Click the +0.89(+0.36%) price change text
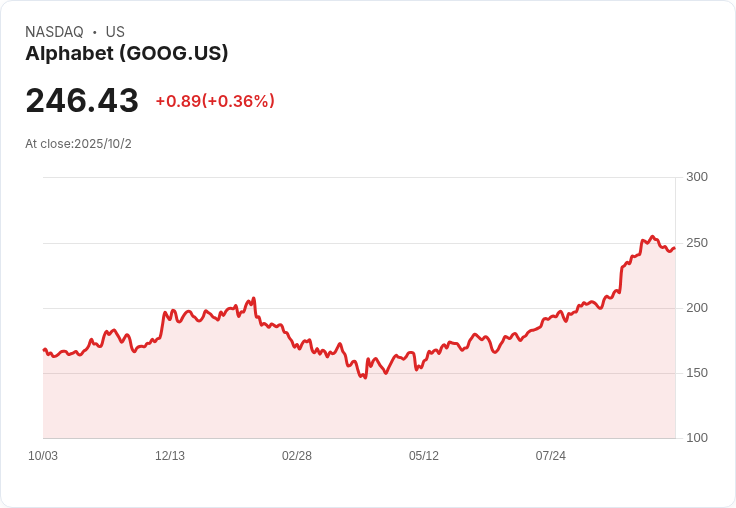This screenshot has width=736, height=508. point(215,101)
